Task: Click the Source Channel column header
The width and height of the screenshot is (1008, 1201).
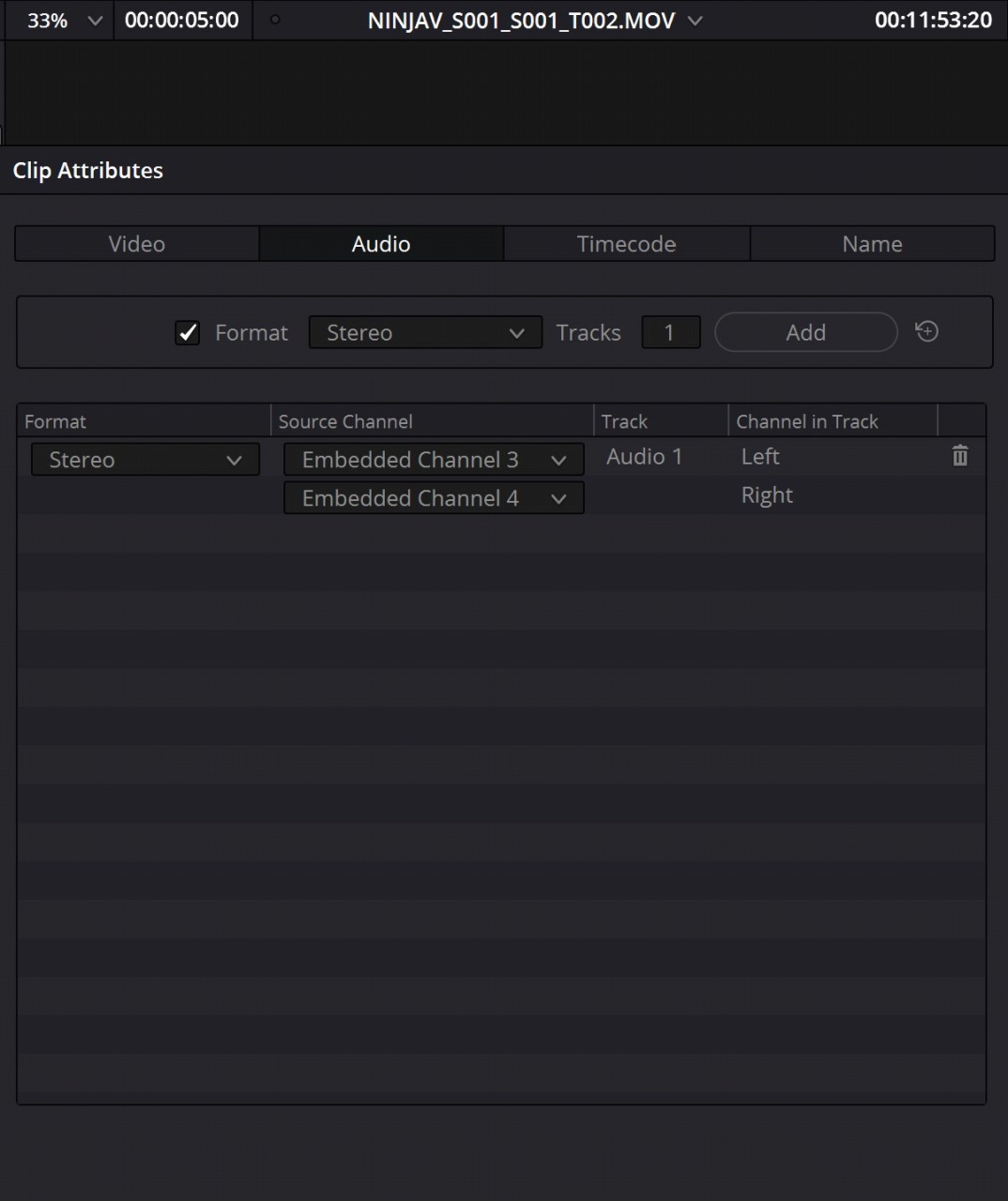Action: click(x=345, y=421)
